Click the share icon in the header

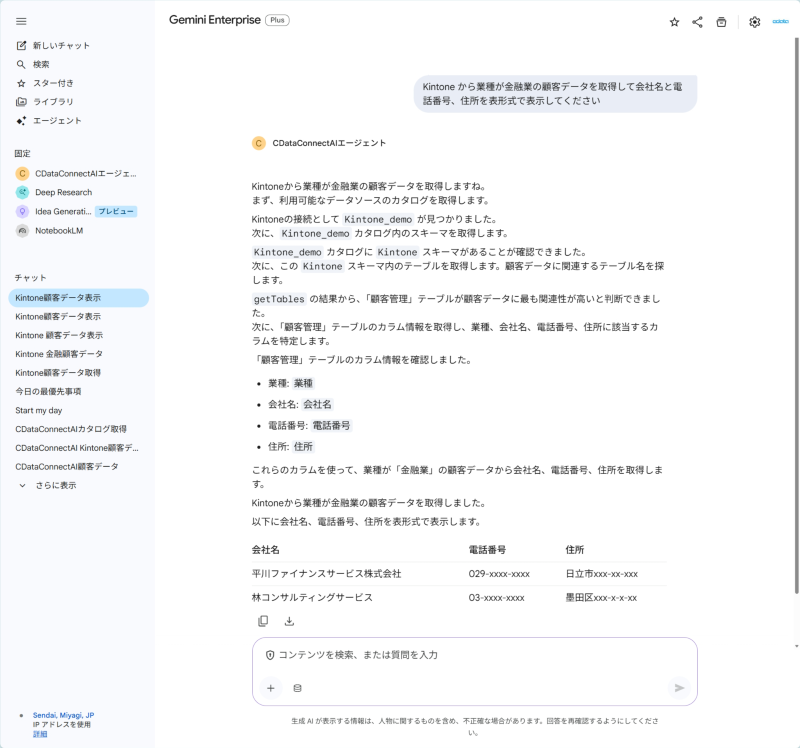697,22
